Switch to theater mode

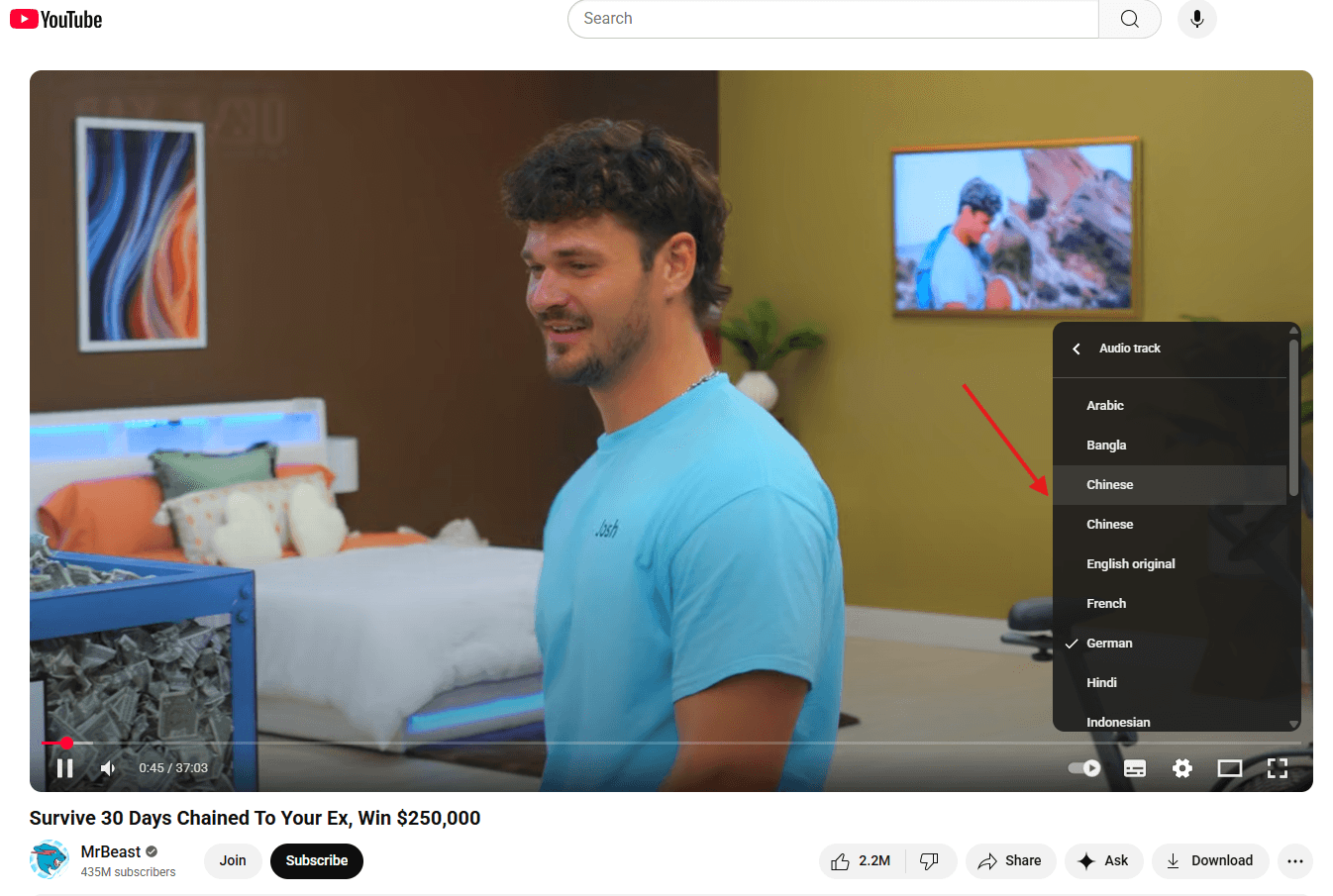pyautogui.click(x=1229, y=768)
